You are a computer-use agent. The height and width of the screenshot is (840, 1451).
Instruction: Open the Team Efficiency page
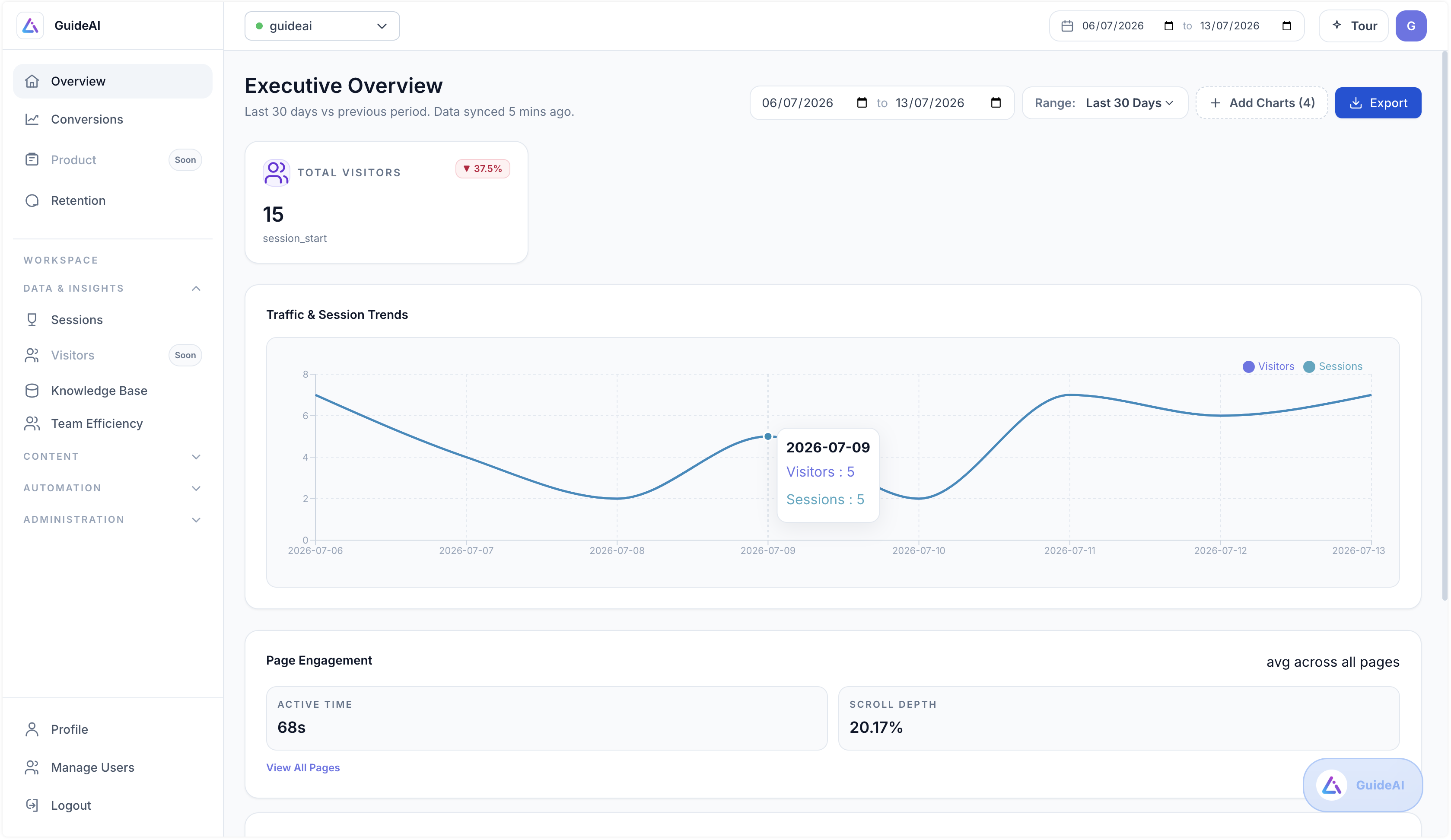point(112,424)
